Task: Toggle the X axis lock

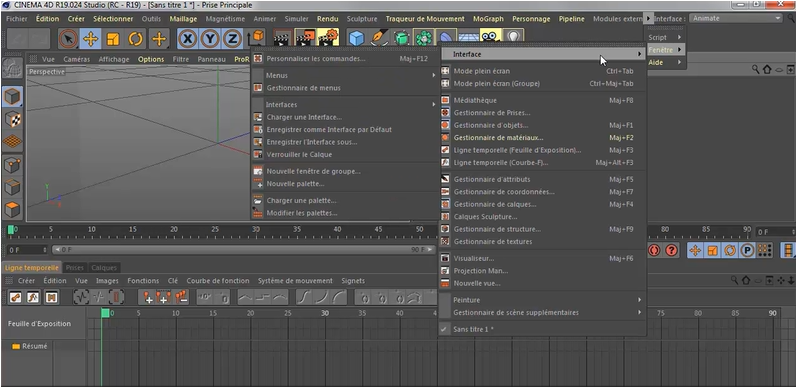Action: pos(188,39)
